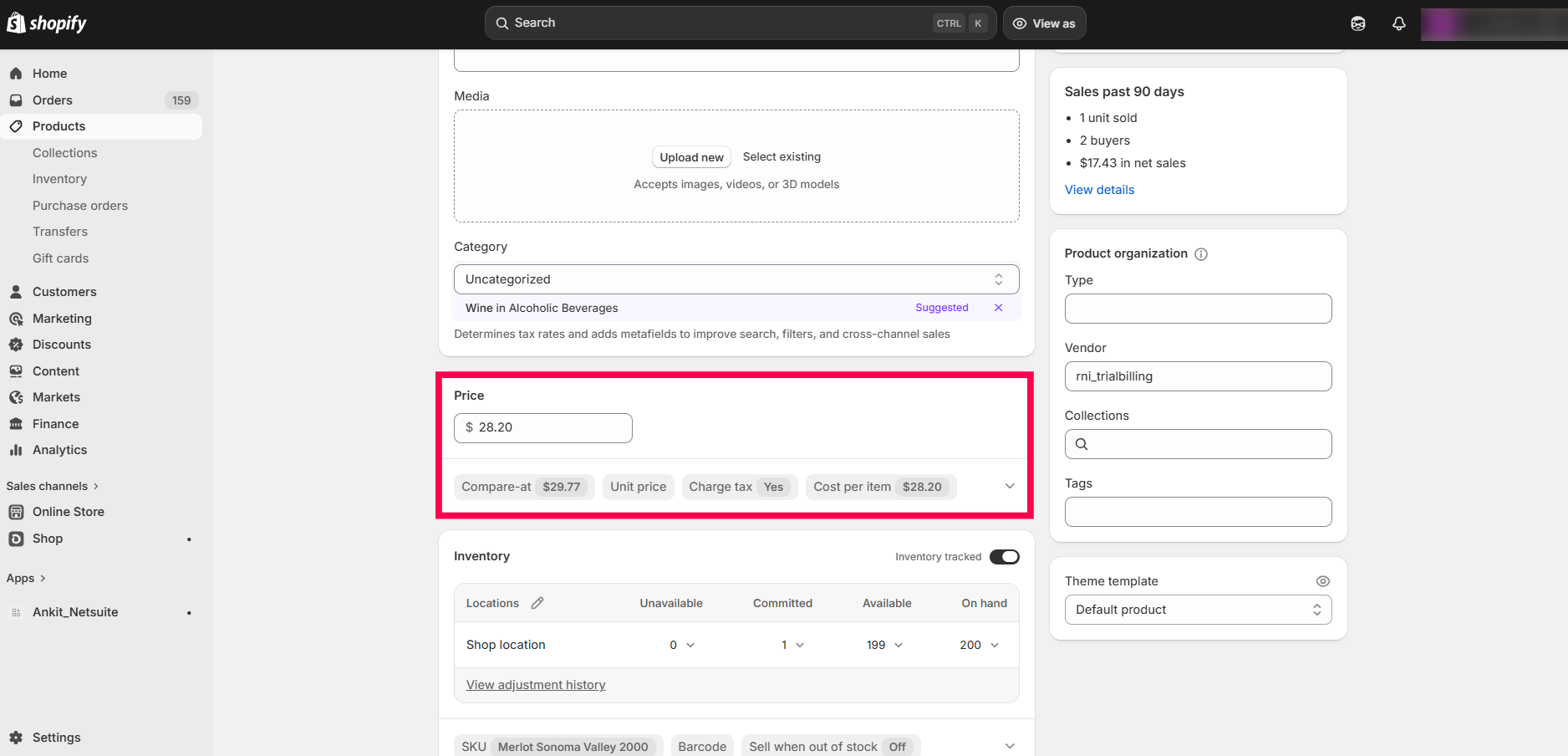
Task: Open Settings via the gear icon
Action: coord(16,738)
